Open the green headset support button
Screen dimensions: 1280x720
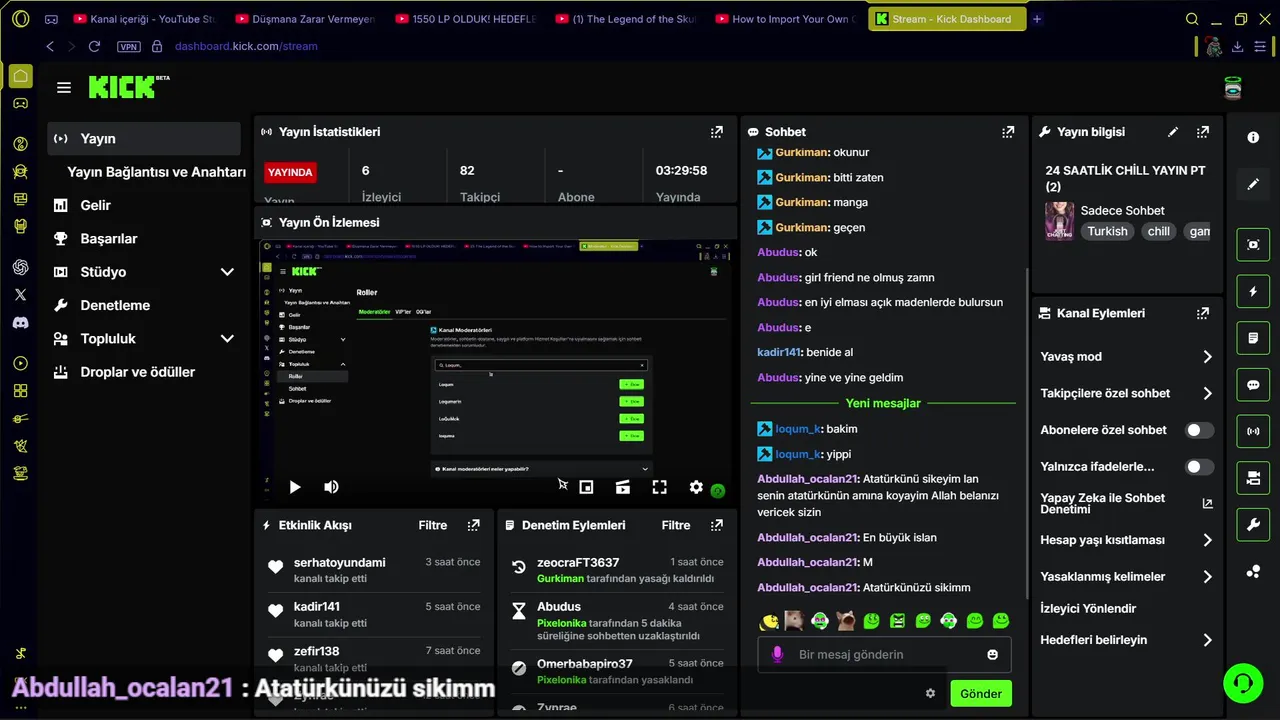pyautogui.click(x=1243, y=683)
